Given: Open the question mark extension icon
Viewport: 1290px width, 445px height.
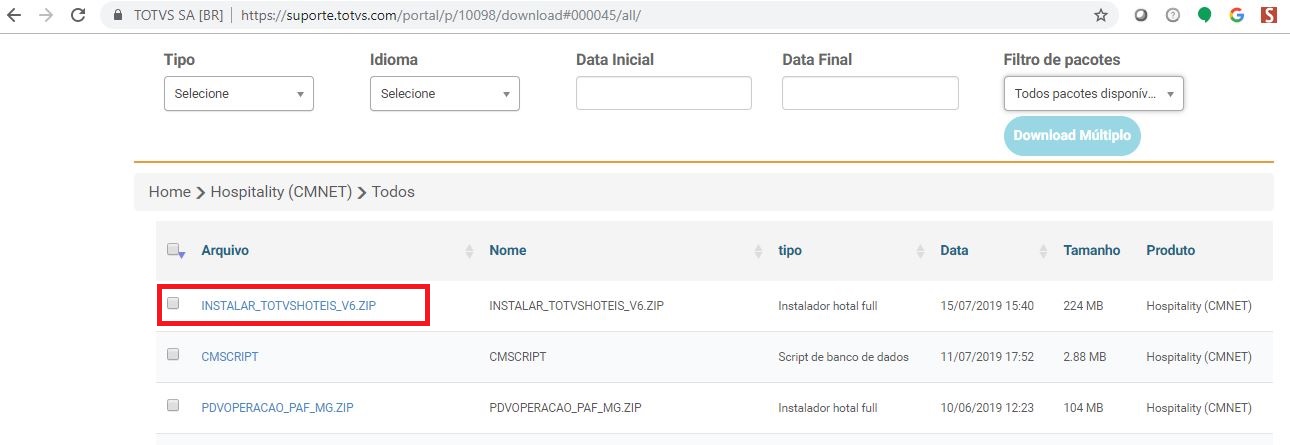Looking at the screenshot, I should pos(1172,16).
